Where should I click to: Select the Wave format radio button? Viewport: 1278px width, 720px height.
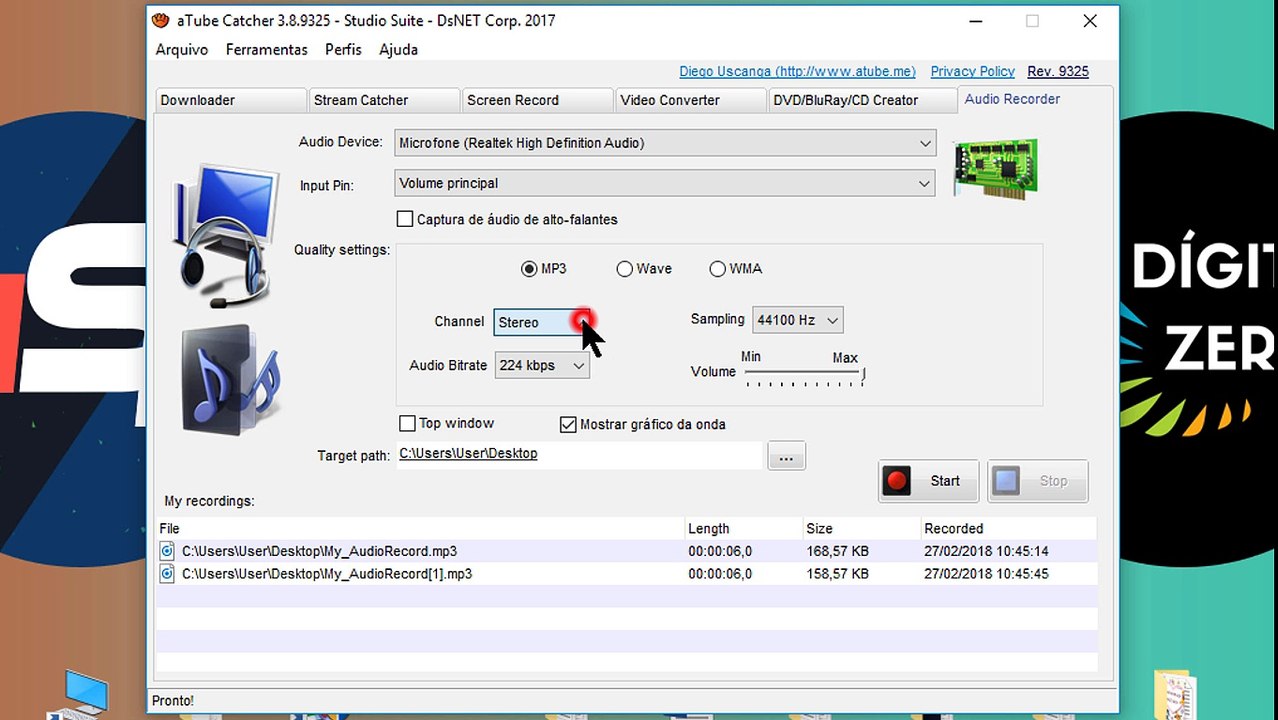point(625,269)
